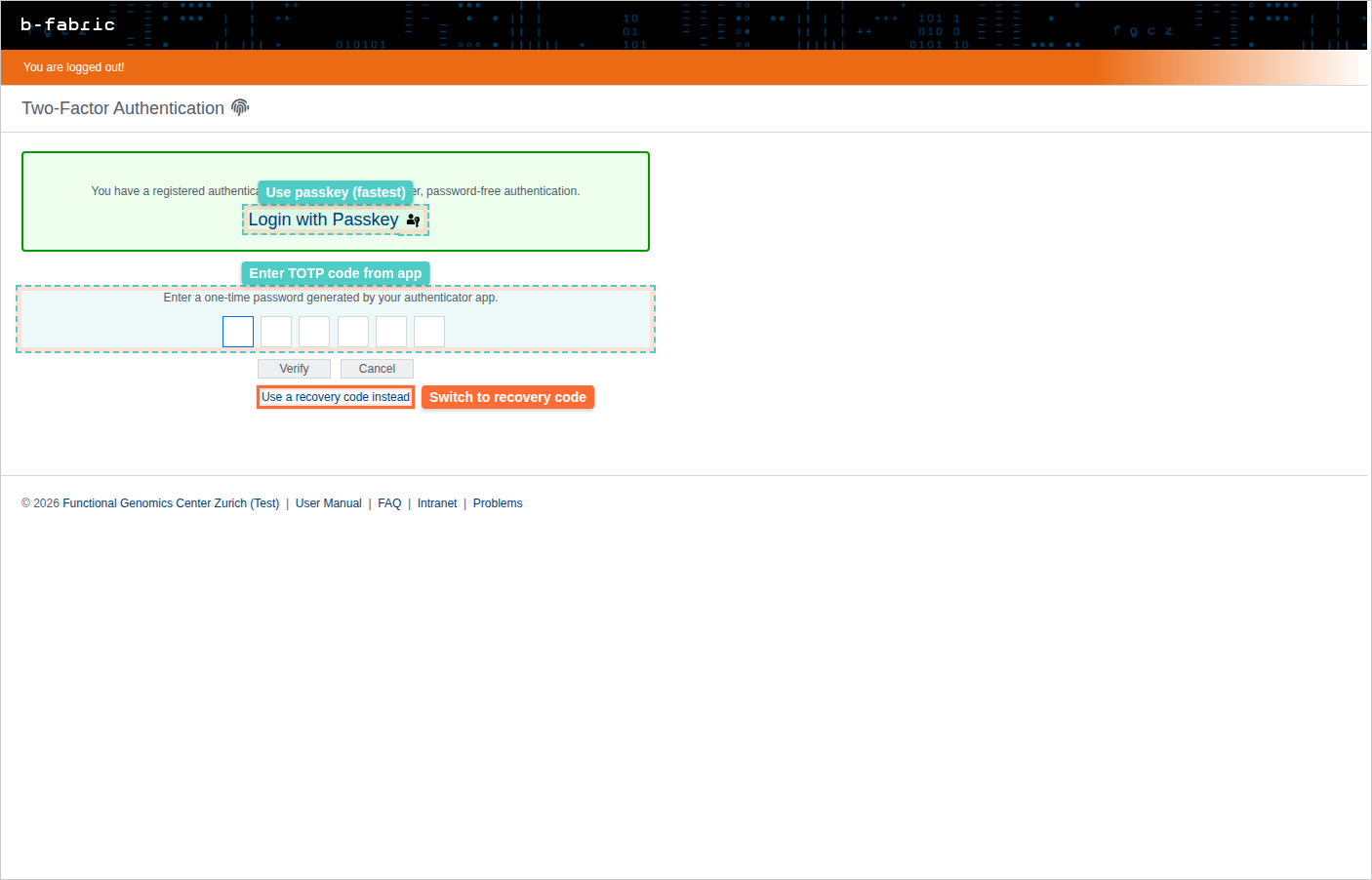Open Use a recovery code instead link
1372x880 pixels.
point(336,397)
